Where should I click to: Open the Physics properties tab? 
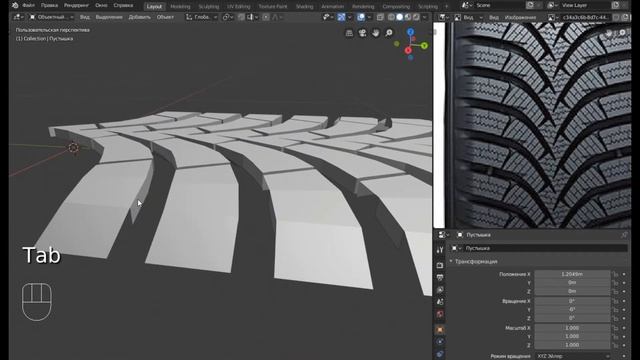[x=440, y=342]
